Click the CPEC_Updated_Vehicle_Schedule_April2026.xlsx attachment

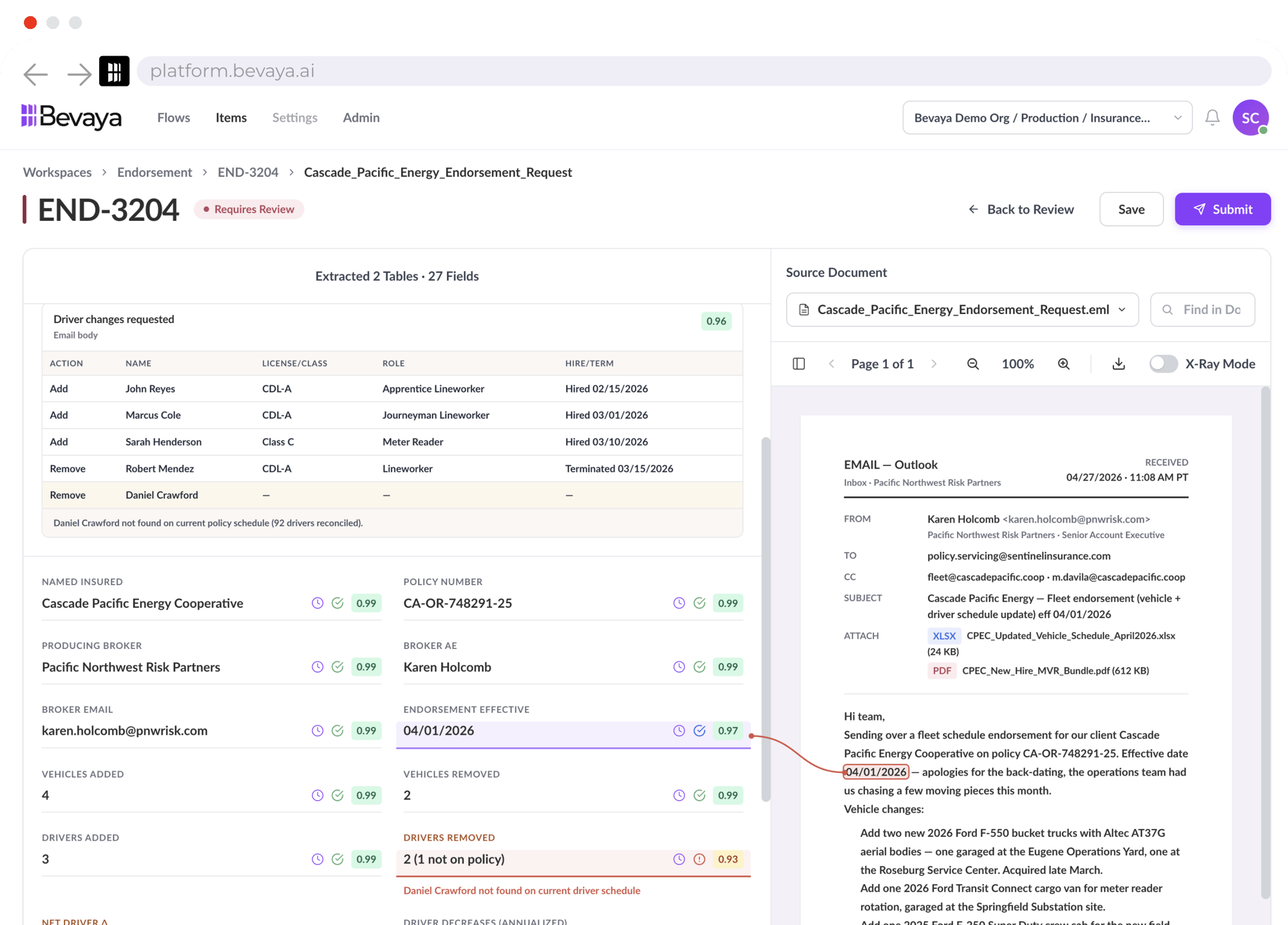click(x=1051, y=643)
